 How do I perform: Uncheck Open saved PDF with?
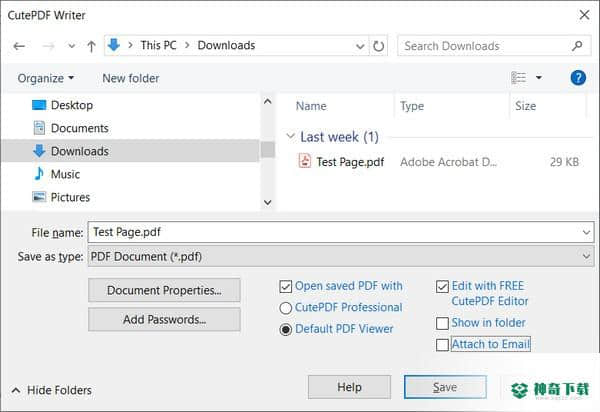[286, 286]
